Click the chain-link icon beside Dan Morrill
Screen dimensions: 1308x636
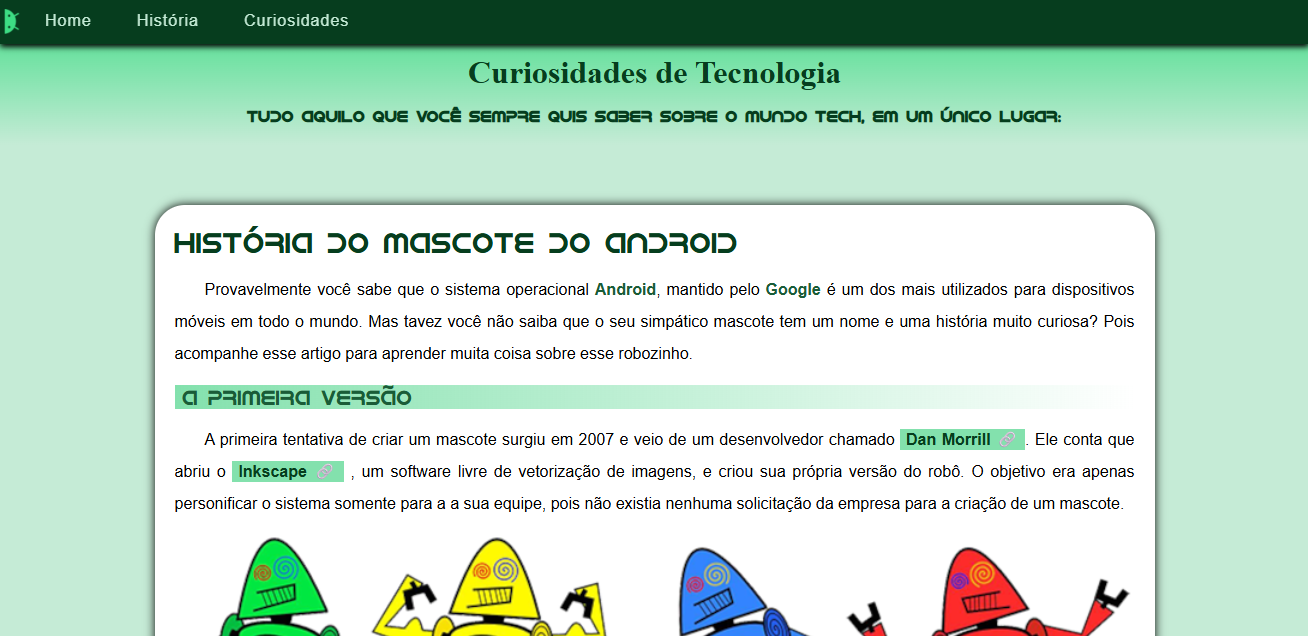click(1008, 439)
